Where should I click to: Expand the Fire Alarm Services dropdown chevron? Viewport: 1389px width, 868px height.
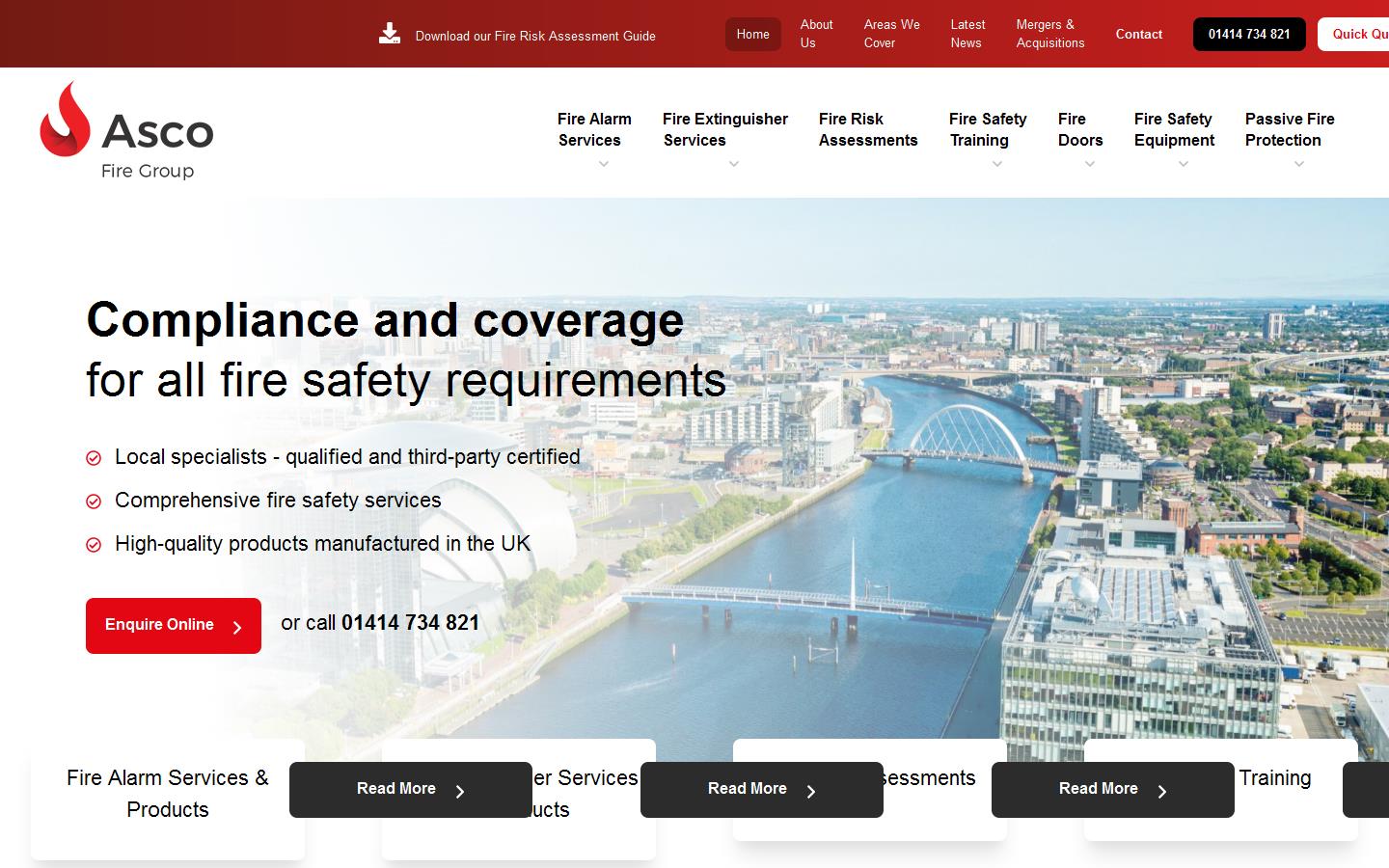pos(604,165)
